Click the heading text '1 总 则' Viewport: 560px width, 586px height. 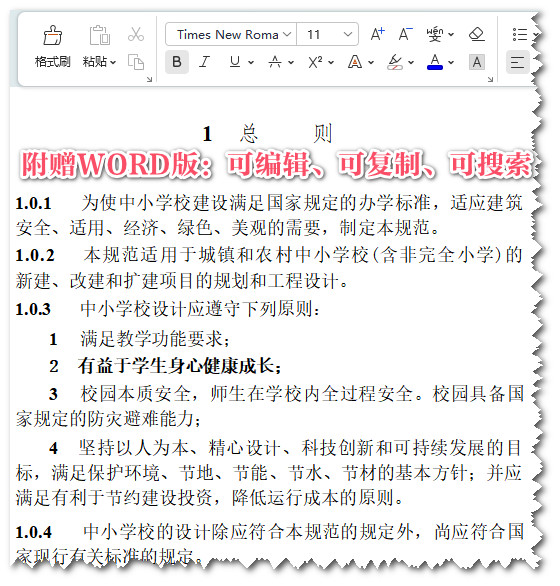point(267,134)
